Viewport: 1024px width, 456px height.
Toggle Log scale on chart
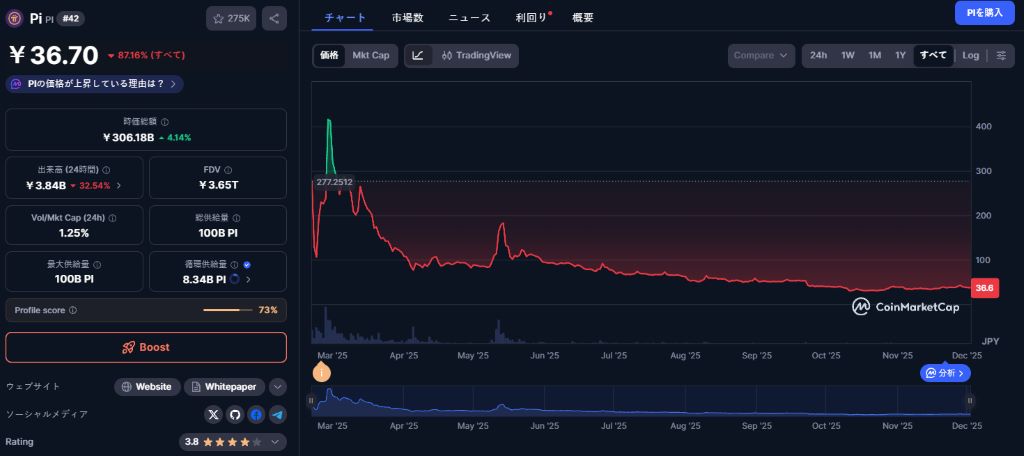[x=970, y=55]
